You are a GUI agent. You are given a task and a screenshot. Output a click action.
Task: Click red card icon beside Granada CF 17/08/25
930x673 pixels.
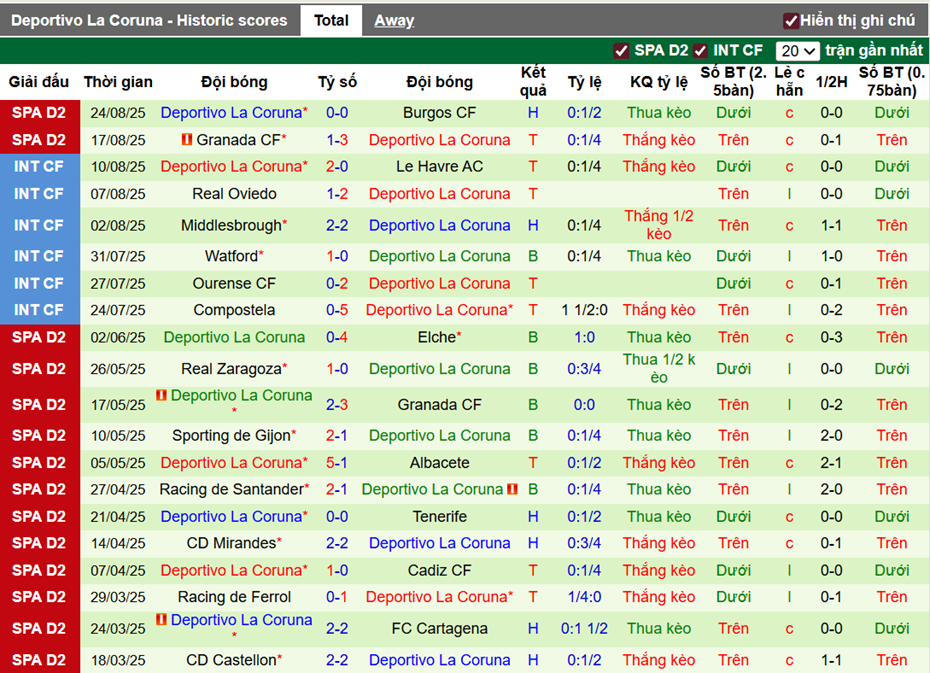(x=187, y=139)
